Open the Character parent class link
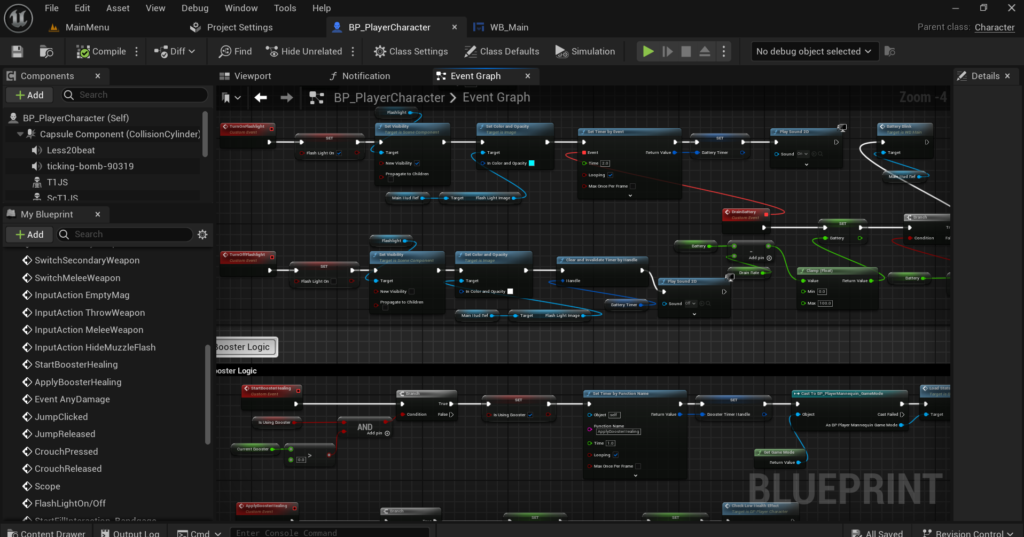Image resolution: width=1024 pixels, height=537 pixels. coord(995,27)
